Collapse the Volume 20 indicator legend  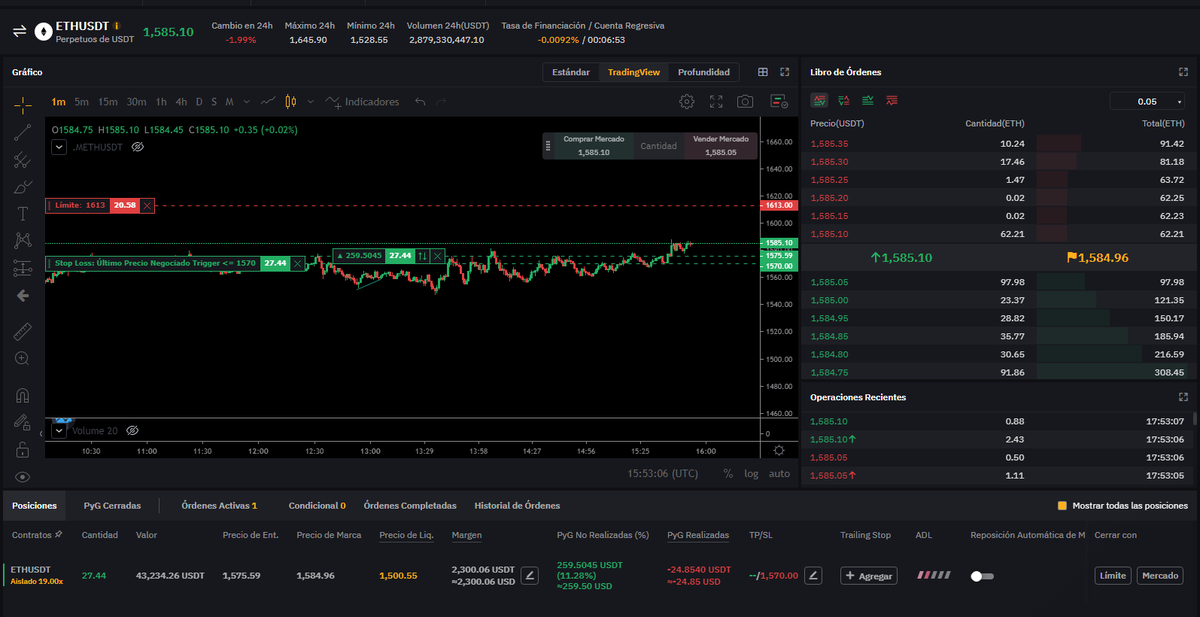58,430
